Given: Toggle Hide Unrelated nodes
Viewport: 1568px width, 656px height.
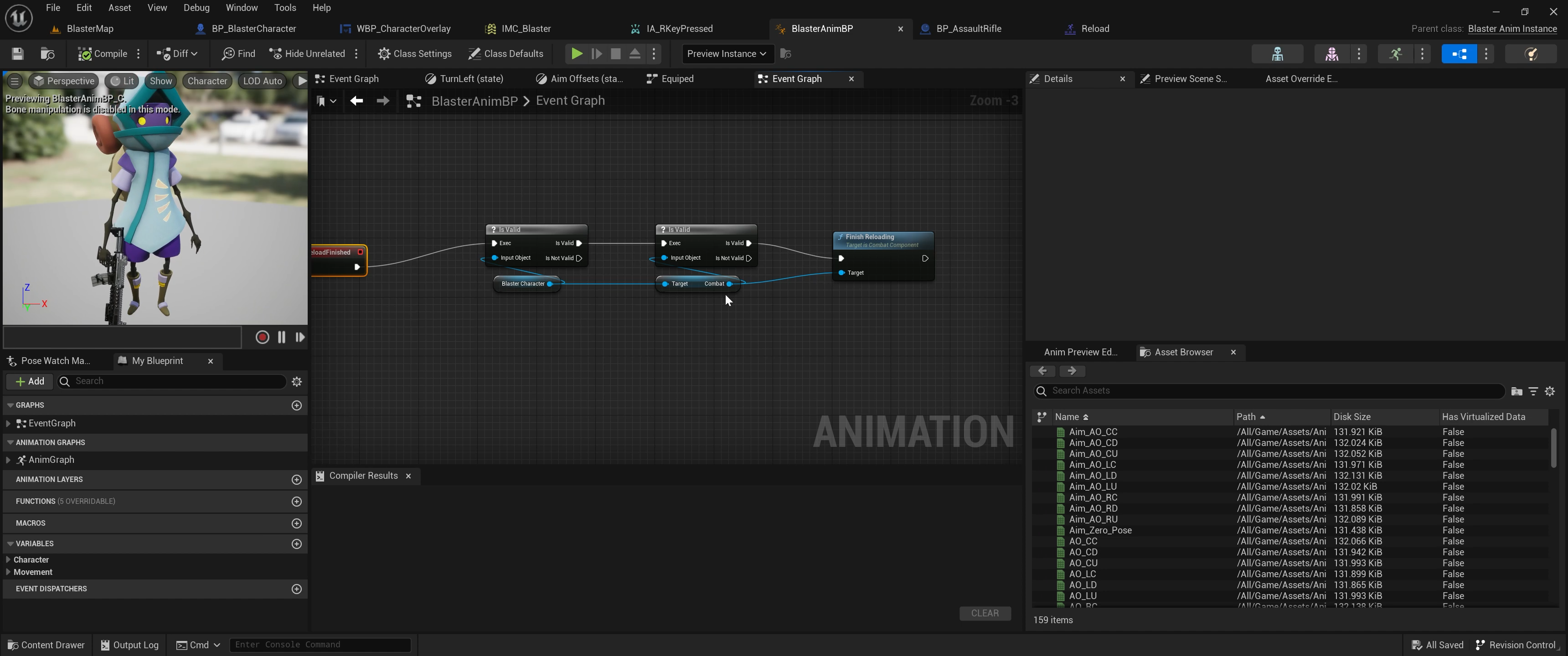Looking at the screenshot, I should coord(307,54).
